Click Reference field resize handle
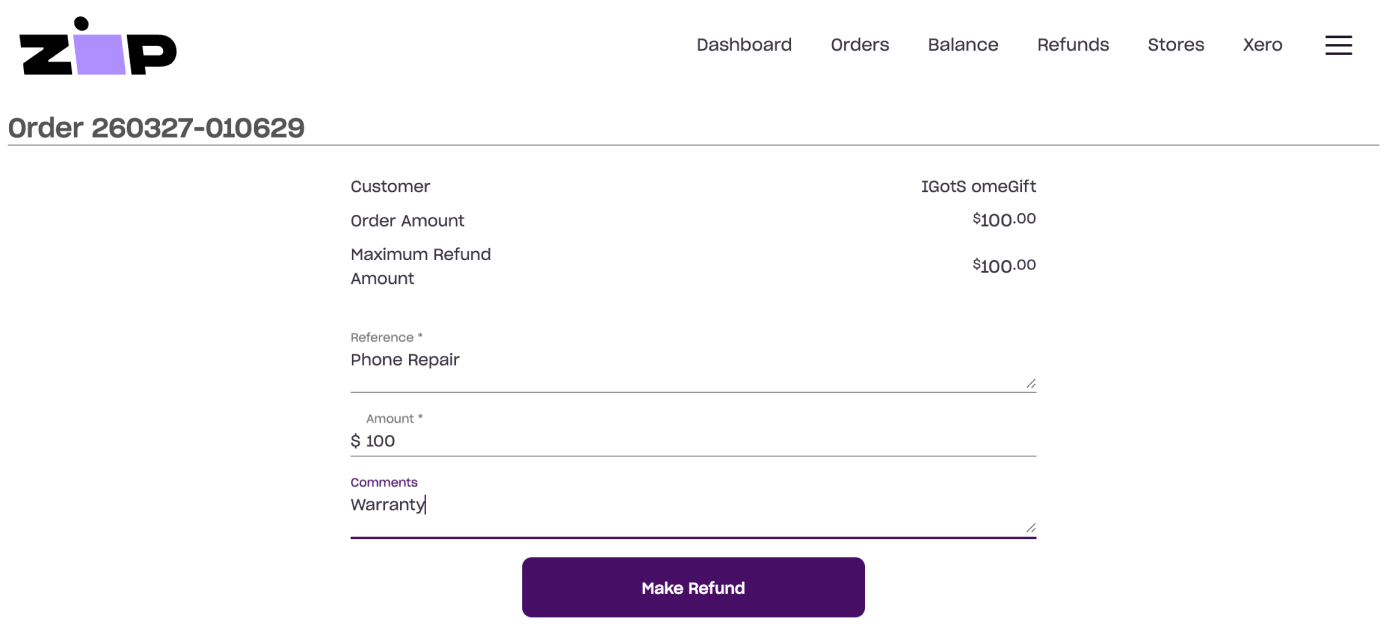Viewport: 1393px width, 644px height. tap(1030, 383)
